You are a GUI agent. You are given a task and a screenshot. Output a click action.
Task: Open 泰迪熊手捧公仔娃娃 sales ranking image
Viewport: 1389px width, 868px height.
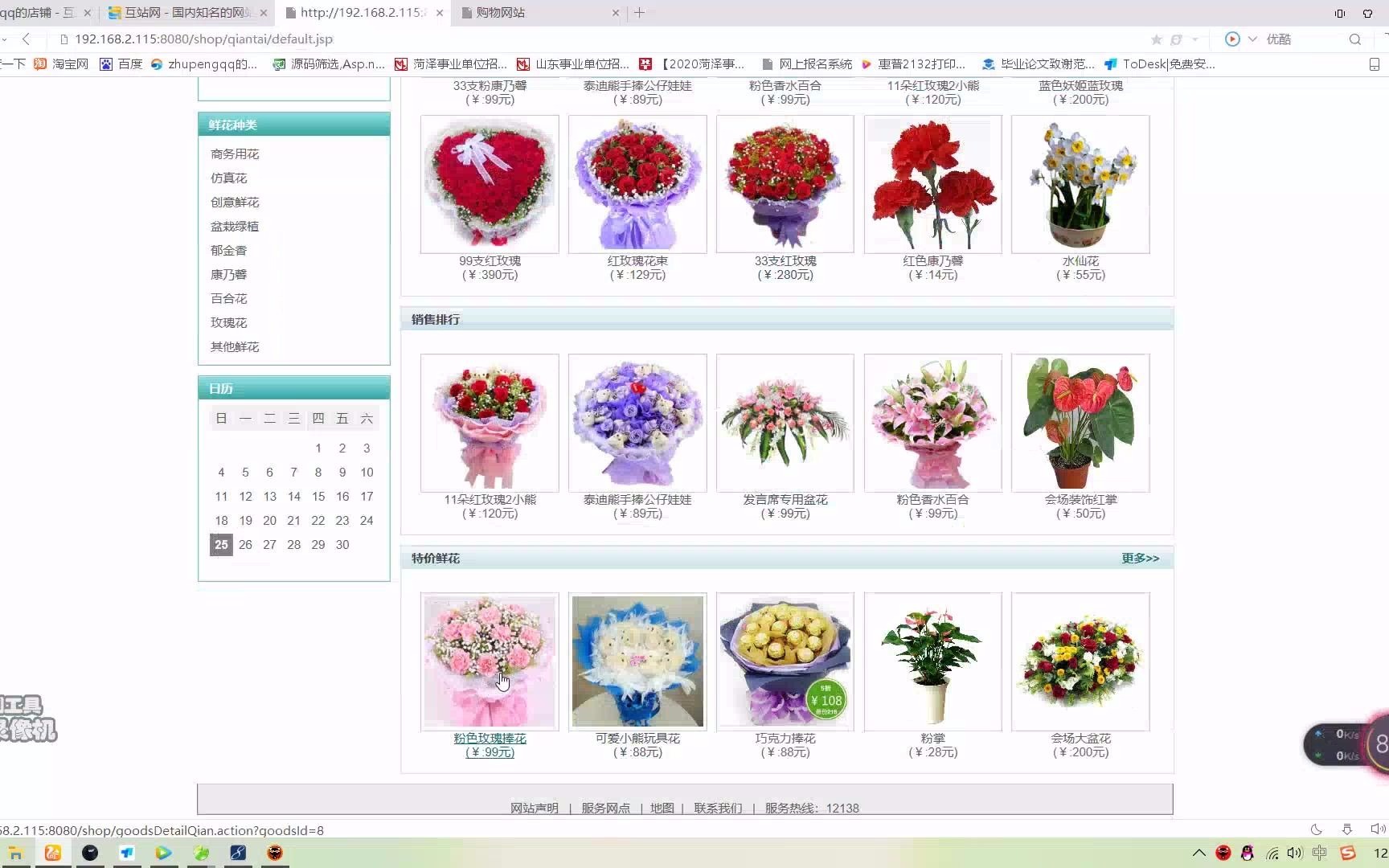[x=637, y=423]
